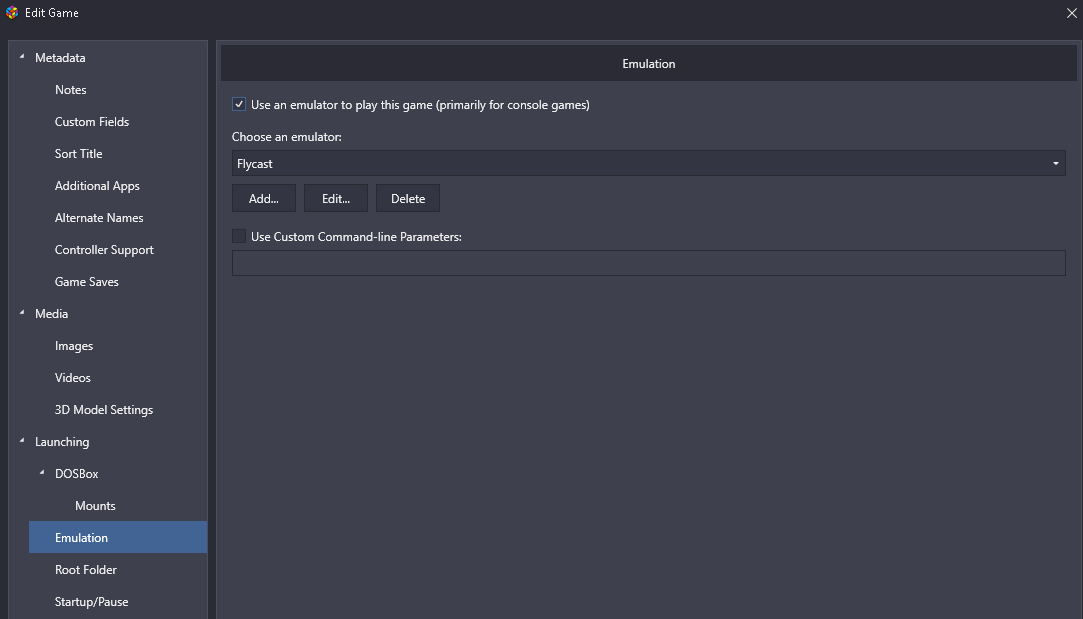The height and width of the screenshot is (619, 1083).
Task: Open the Sort Title page
Action: coord(78,154)
